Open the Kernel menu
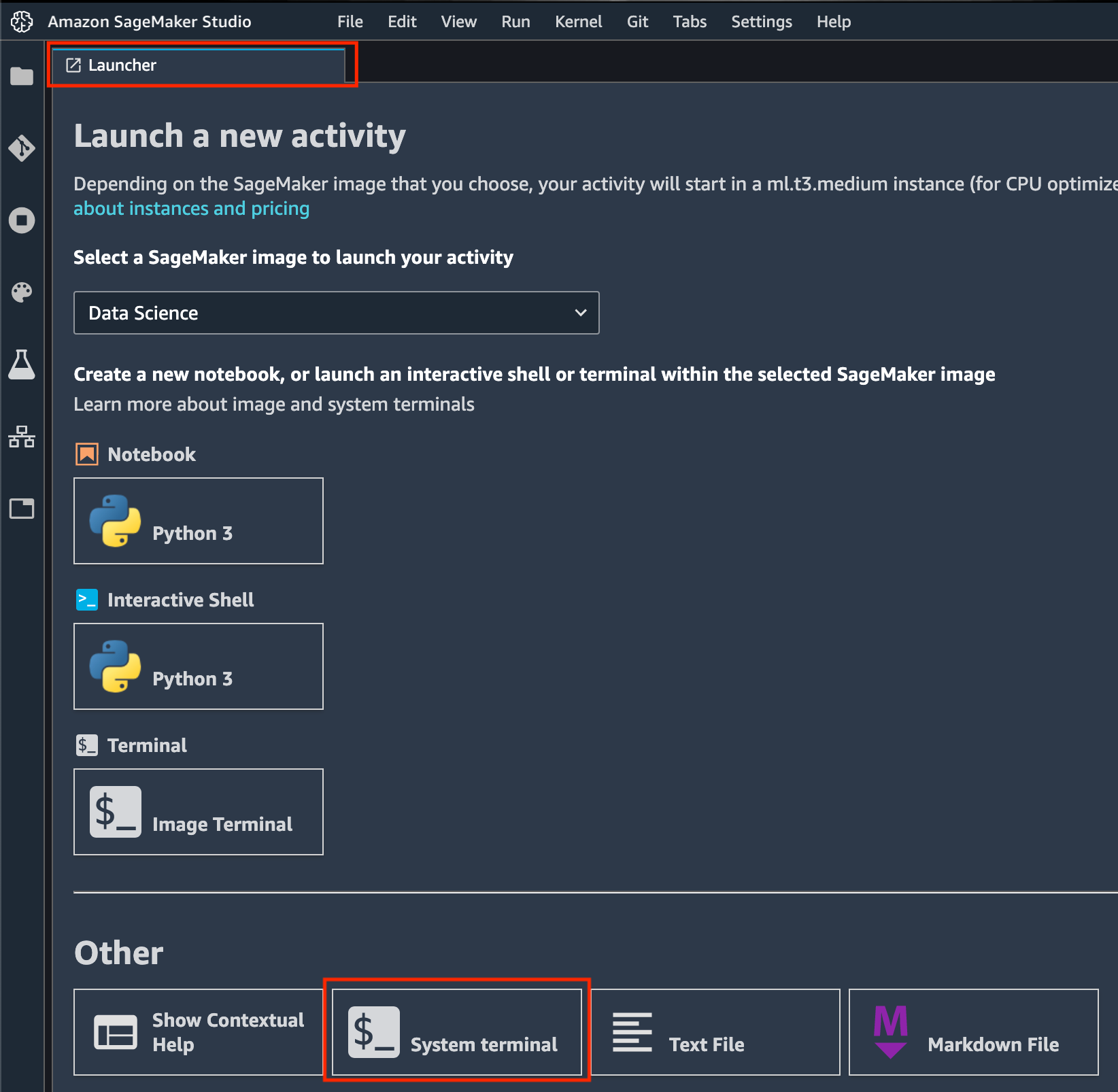 pos(578,22)
